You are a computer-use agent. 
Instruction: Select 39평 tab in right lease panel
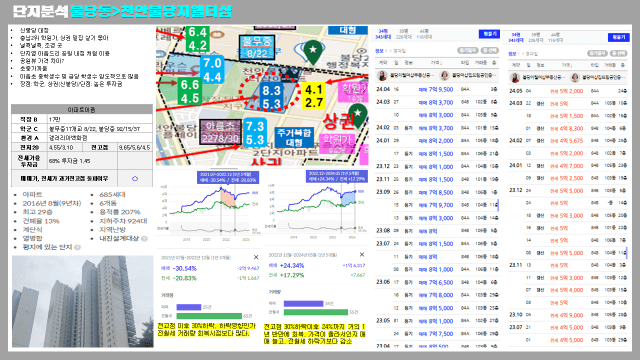536,38
